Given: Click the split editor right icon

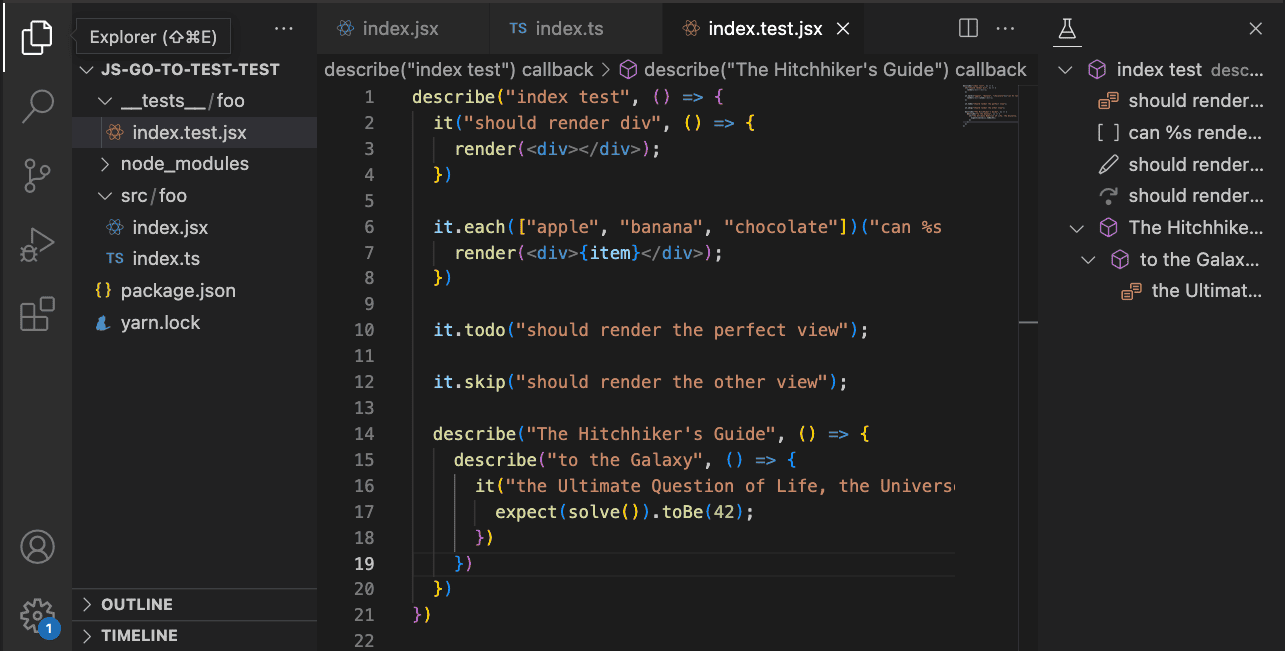Looking at the screenshot, I should coord(968,29).
